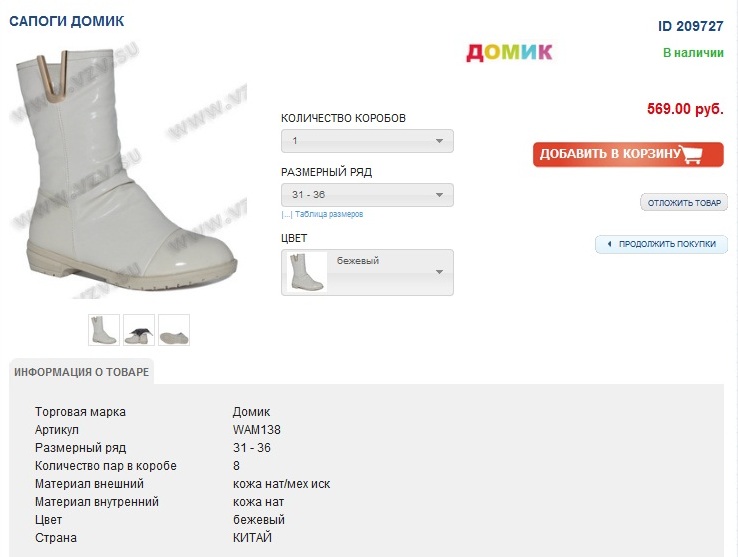The image size is (738, 557).
Task: Select the first thumbnail showing boot side view
Action: (x=104, y=330)
